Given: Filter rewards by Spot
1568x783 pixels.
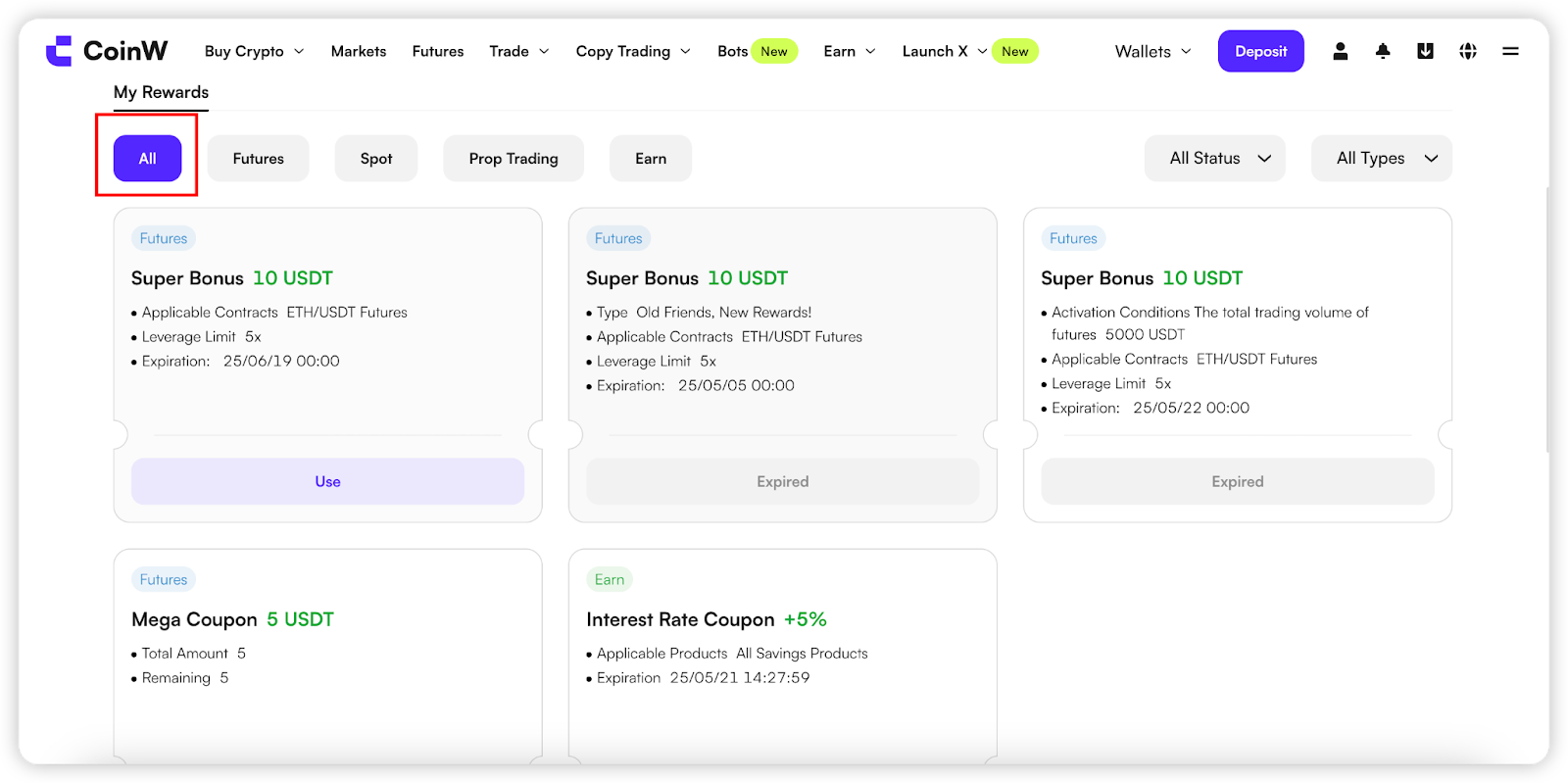Looking at the screenshot, I should coord(376,159).
